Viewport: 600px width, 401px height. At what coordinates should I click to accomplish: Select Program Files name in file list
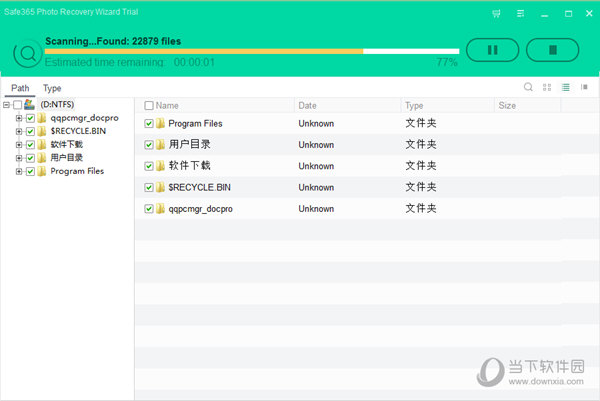point(195,124)
